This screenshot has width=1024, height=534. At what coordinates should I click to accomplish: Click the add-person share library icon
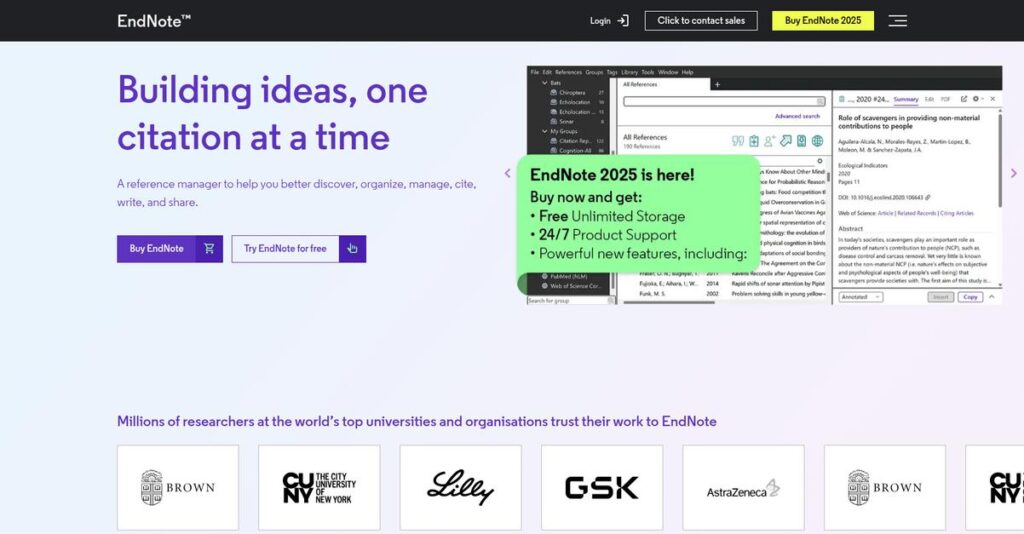pyautogui.click(x=769, y=141)
